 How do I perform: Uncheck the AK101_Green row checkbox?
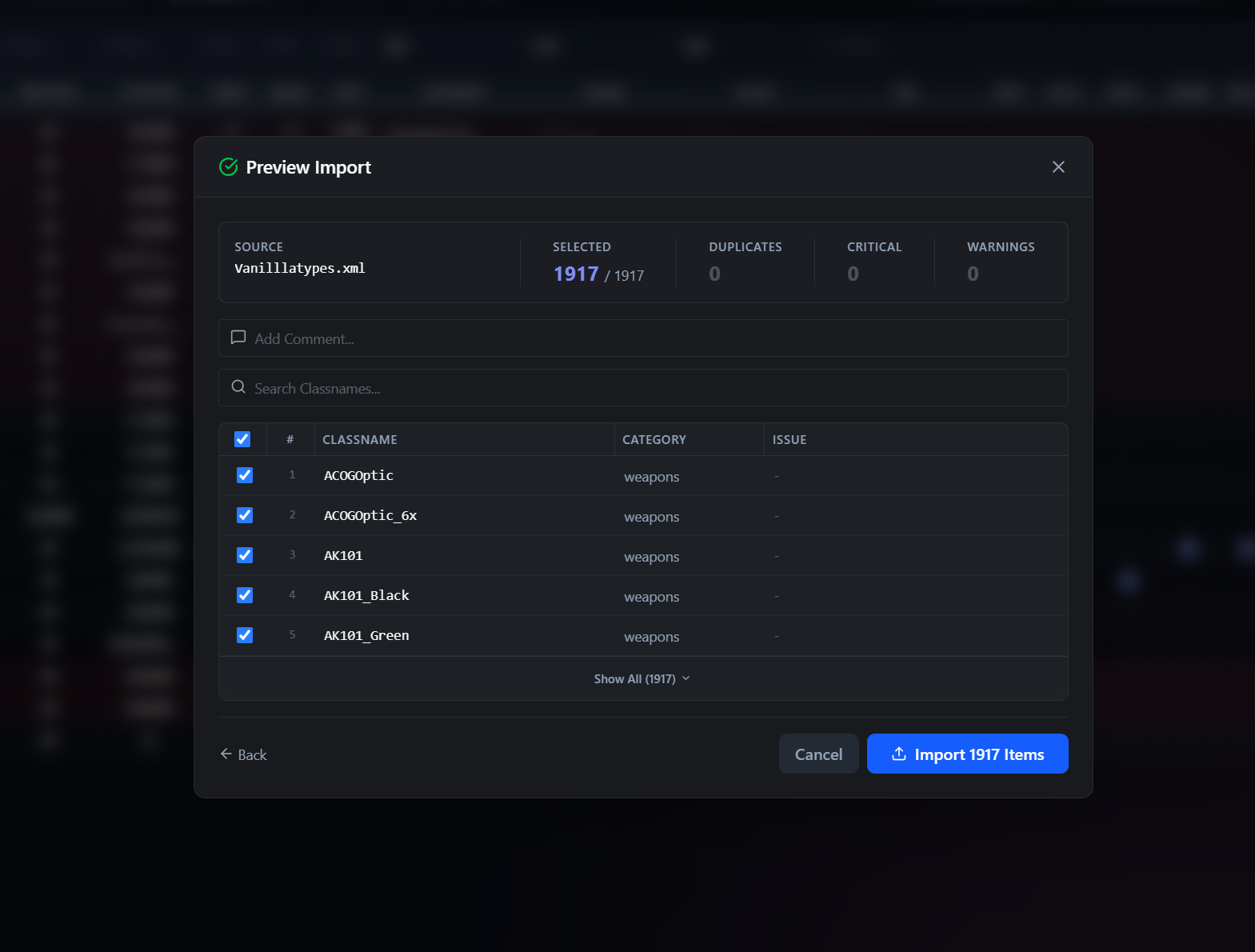point(245,635)
